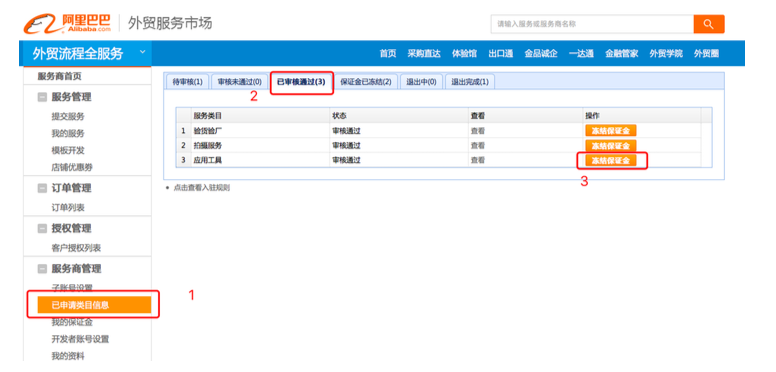Viewport: 776px width, 372px height.
Task: Collapse the 订单管理 section
Action: (x=42, y=188)
